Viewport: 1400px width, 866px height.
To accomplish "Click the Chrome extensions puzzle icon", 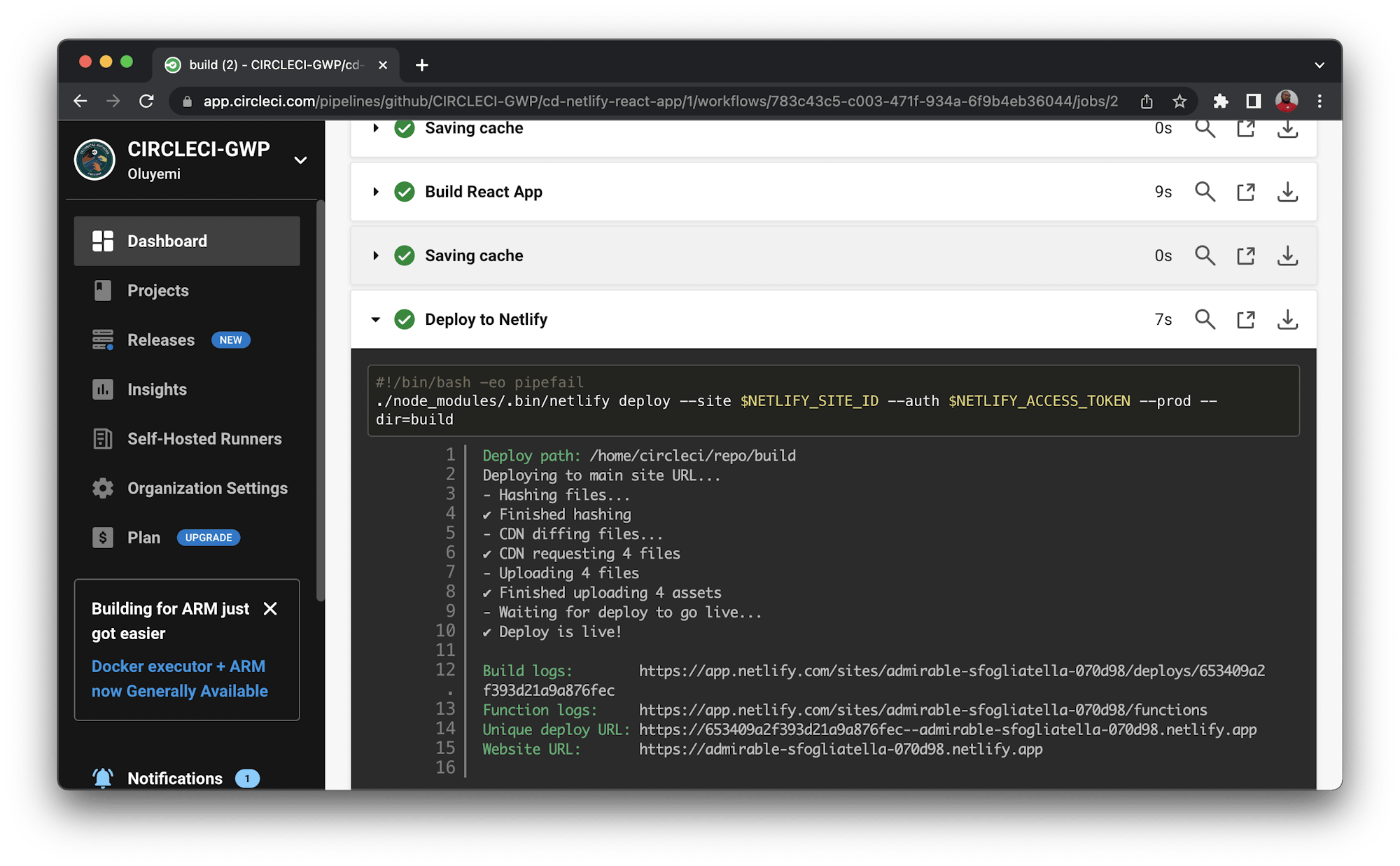I will (1221, 101).
